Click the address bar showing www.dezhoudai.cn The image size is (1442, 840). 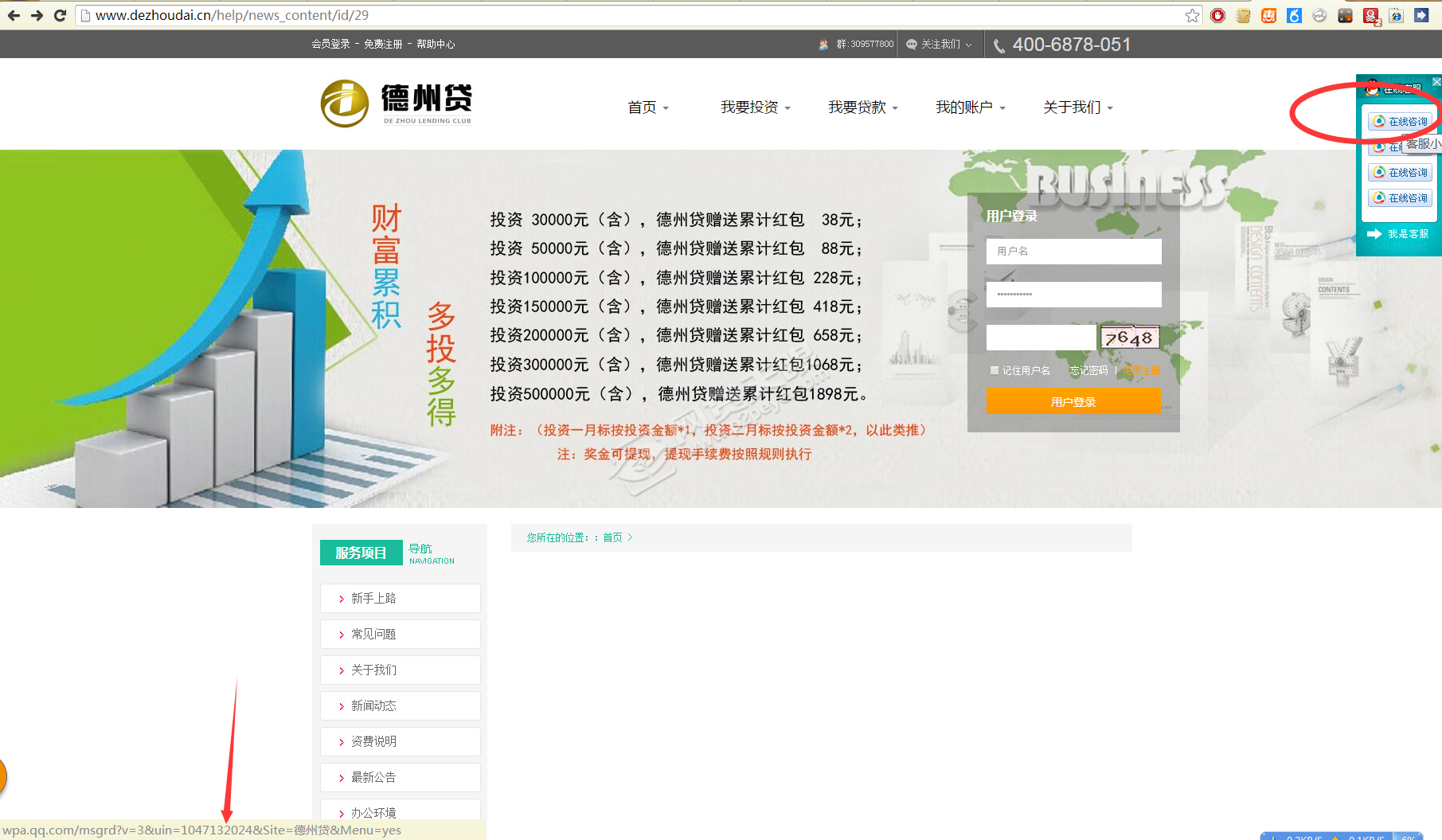[x=637, y=15]
